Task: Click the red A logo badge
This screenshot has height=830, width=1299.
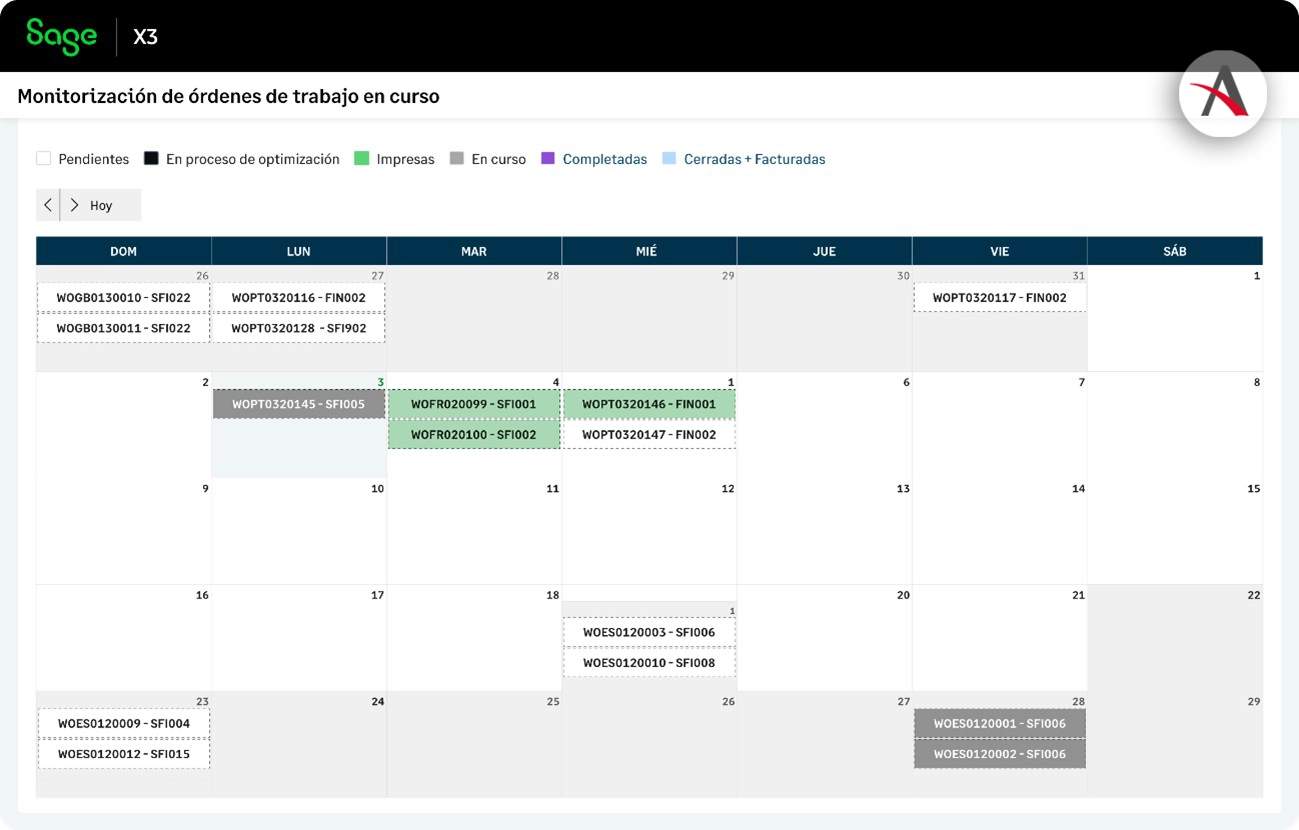Action: pyautogui.click(x=1222, y=94)
